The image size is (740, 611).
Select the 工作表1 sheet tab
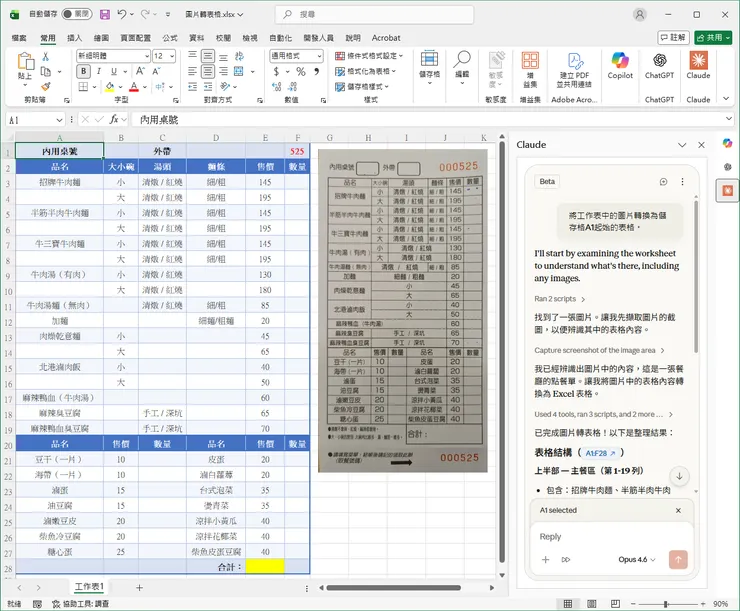point(89,587)
